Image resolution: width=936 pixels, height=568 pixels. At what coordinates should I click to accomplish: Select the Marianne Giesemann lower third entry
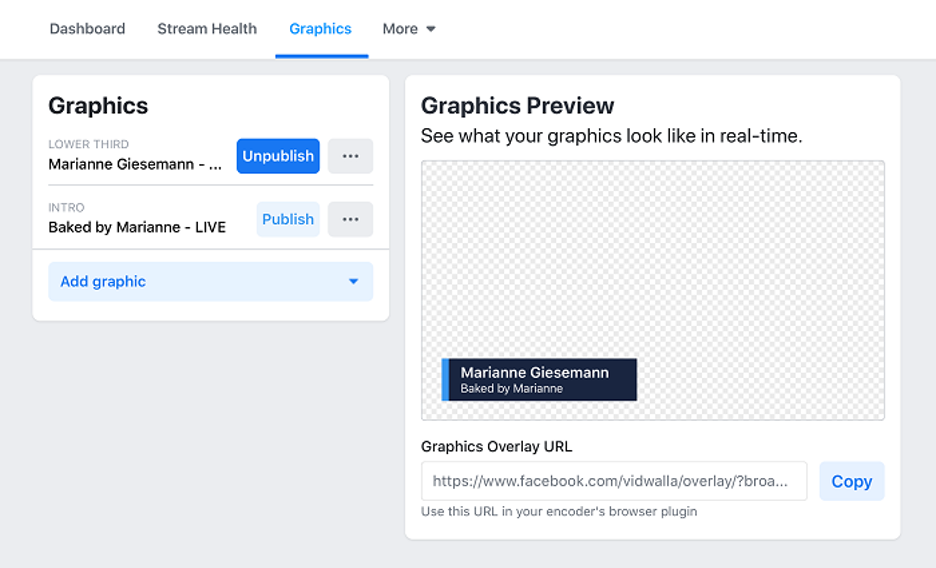[x=136, y=164]
